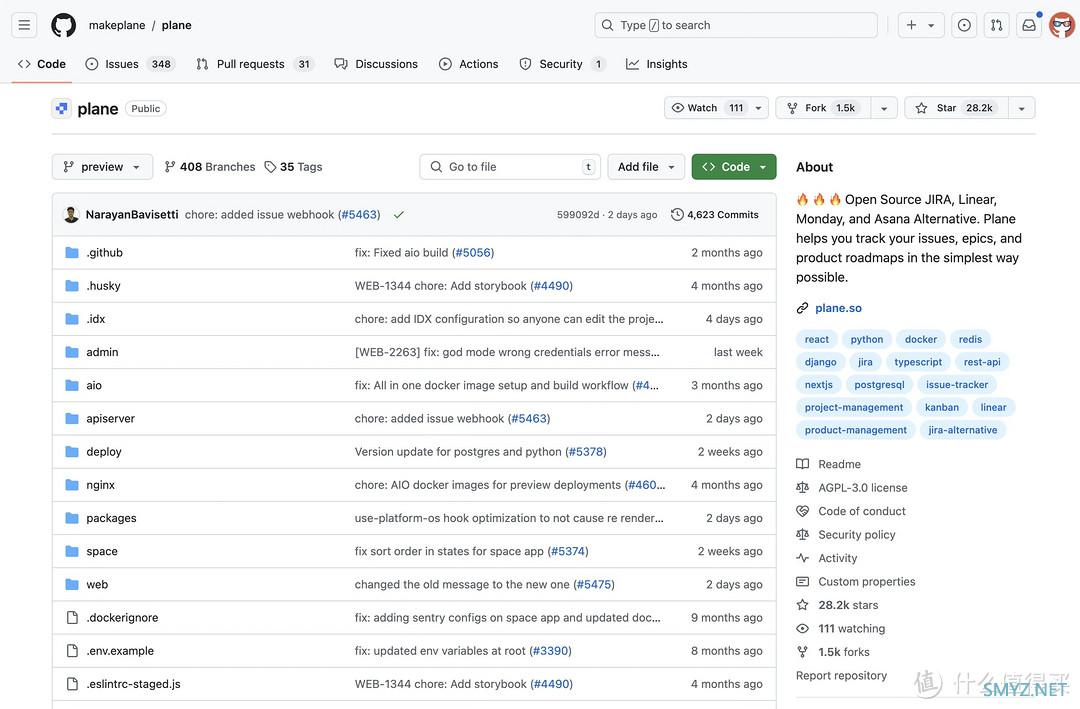This screenshot has width=1080, height=709.
Task: Open the Add file dropdown
Action: pos(646,167)
